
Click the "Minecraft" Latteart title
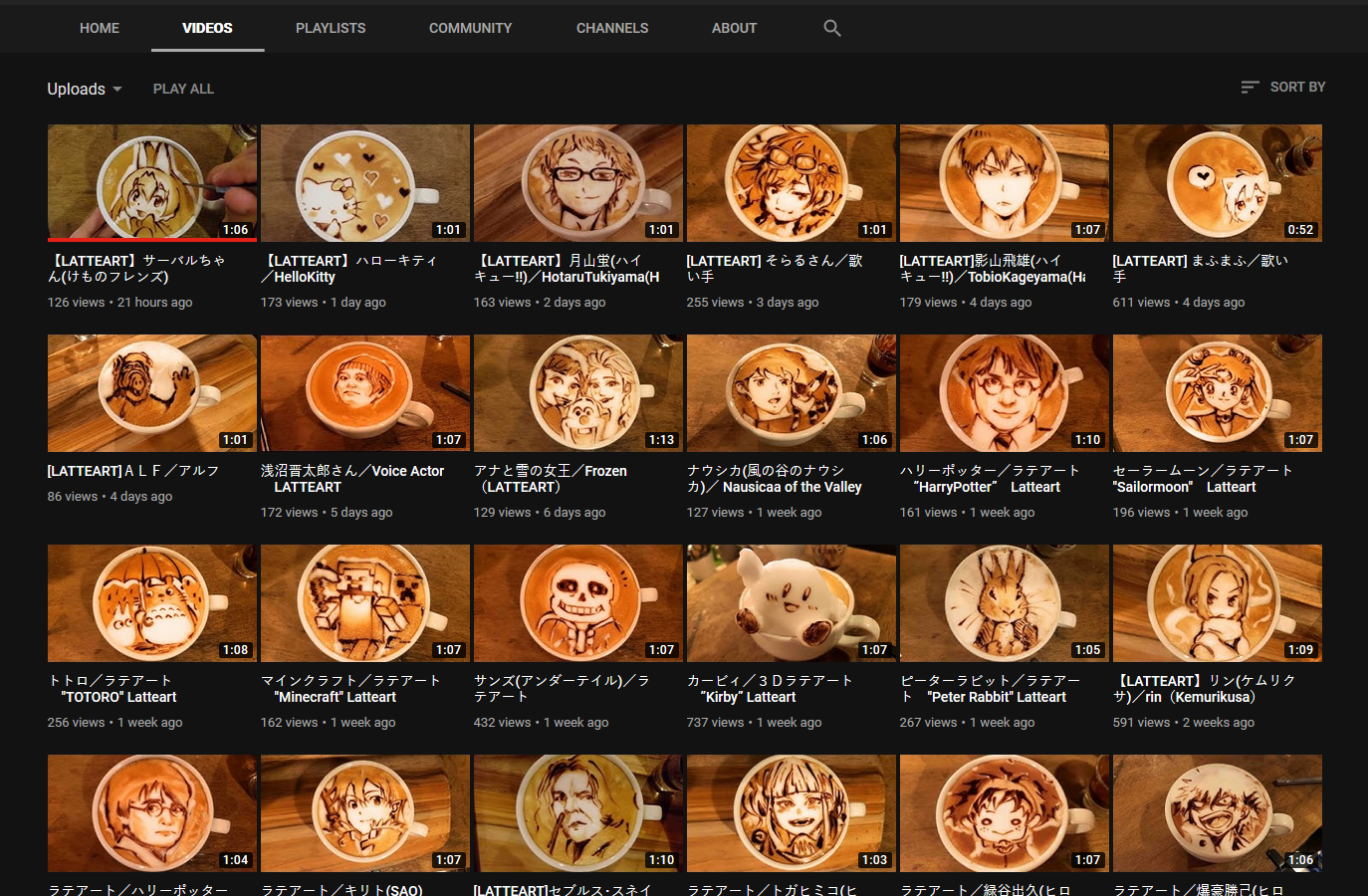350,689
